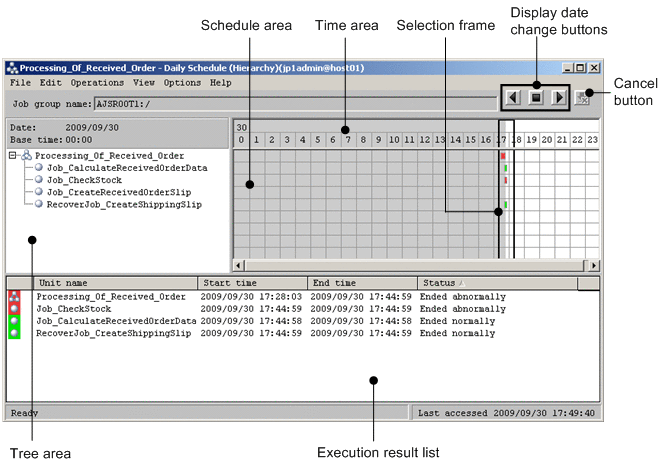Click the Start time column header
The image size is (665, 465).
pos(250,283)
